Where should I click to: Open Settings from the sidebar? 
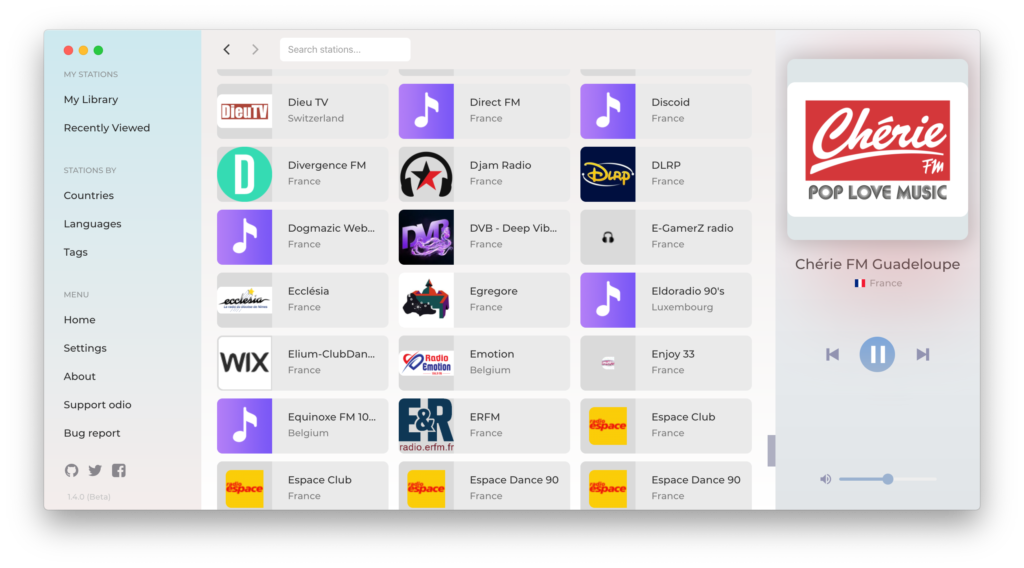[85, 348]
